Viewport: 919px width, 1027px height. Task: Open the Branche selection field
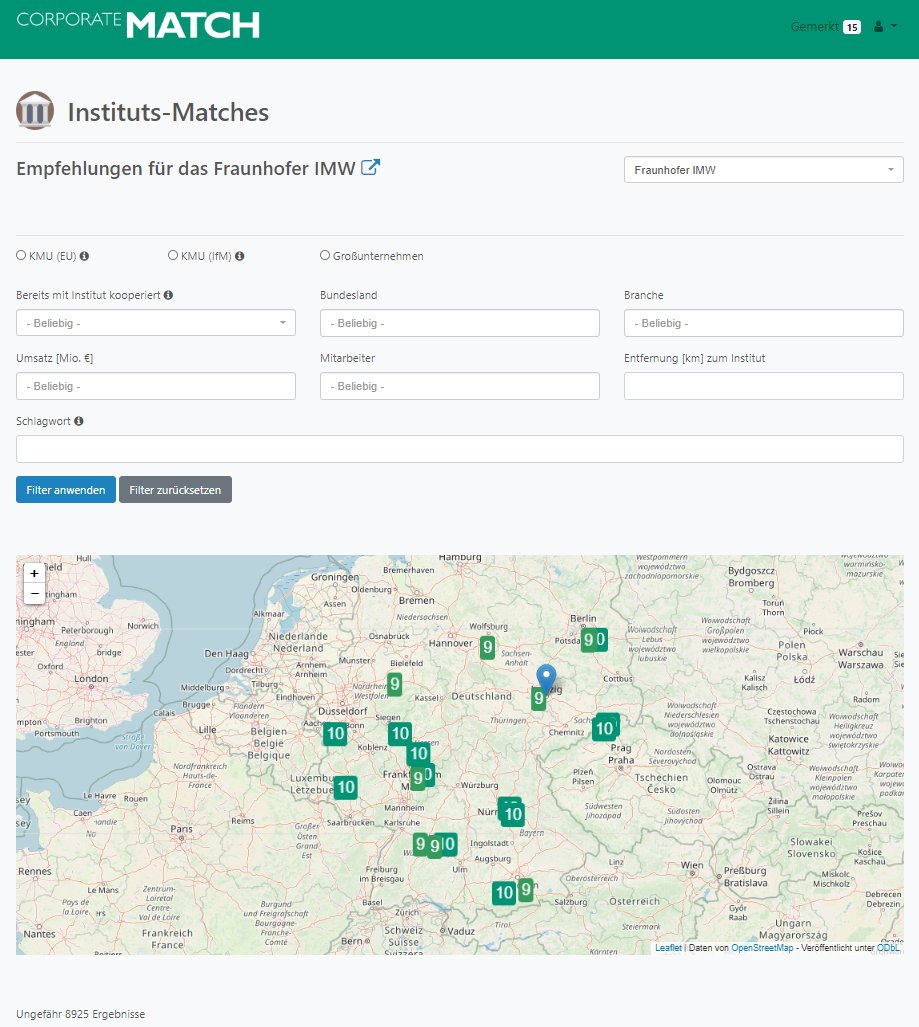point(764,323)
